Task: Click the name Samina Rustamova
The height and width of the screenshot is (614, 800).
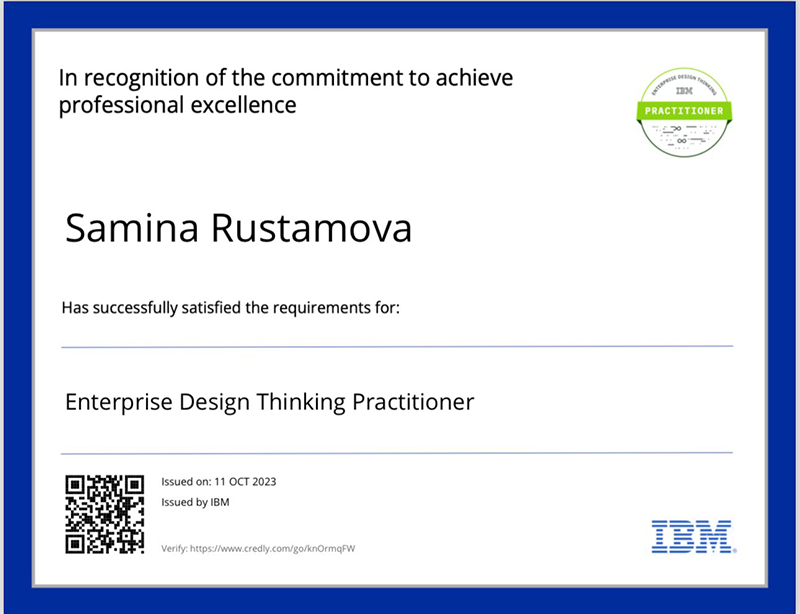Action: tap(238, 228)
